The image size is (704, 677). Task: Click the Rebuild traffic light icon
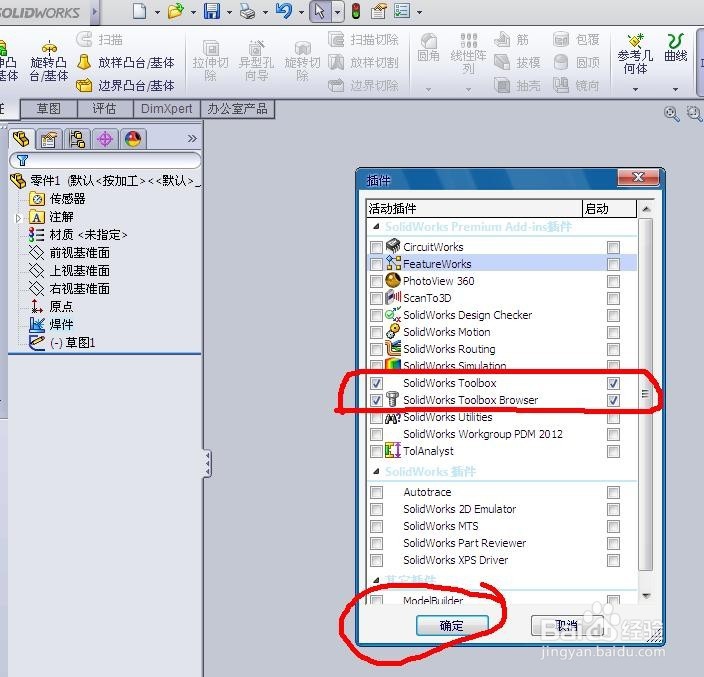coord(356,11)
